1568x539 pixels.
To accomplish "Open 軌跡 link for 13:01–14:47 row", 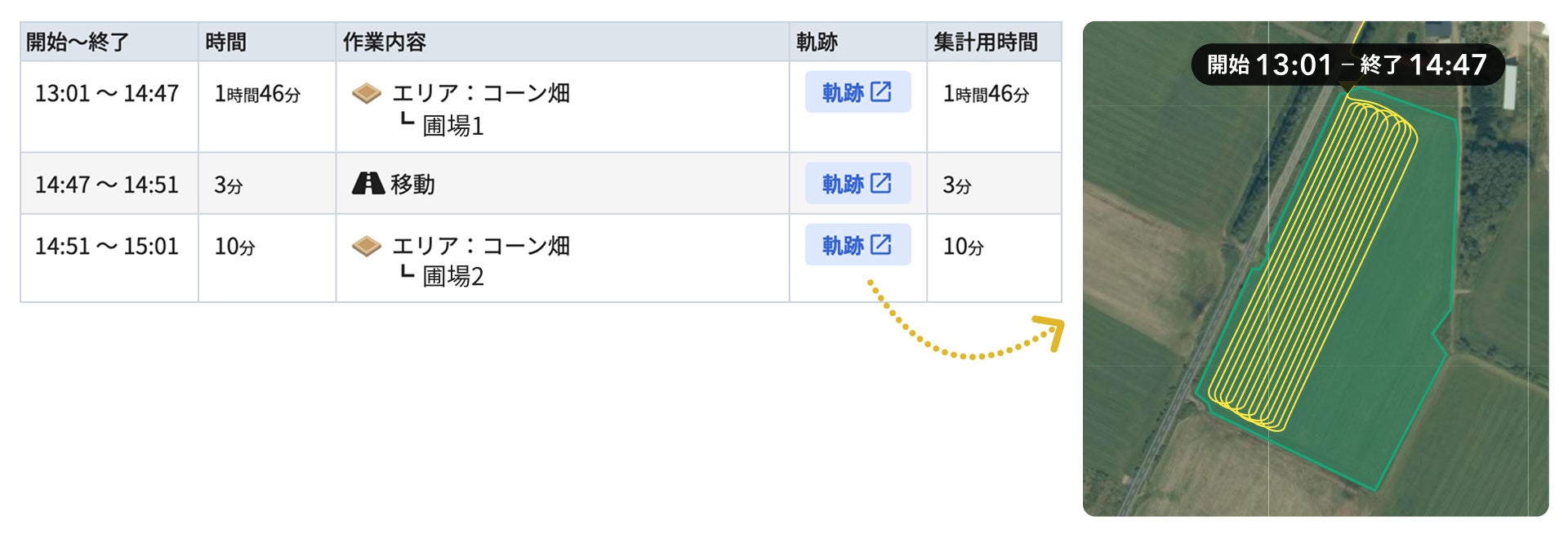I will coord(857,91).
